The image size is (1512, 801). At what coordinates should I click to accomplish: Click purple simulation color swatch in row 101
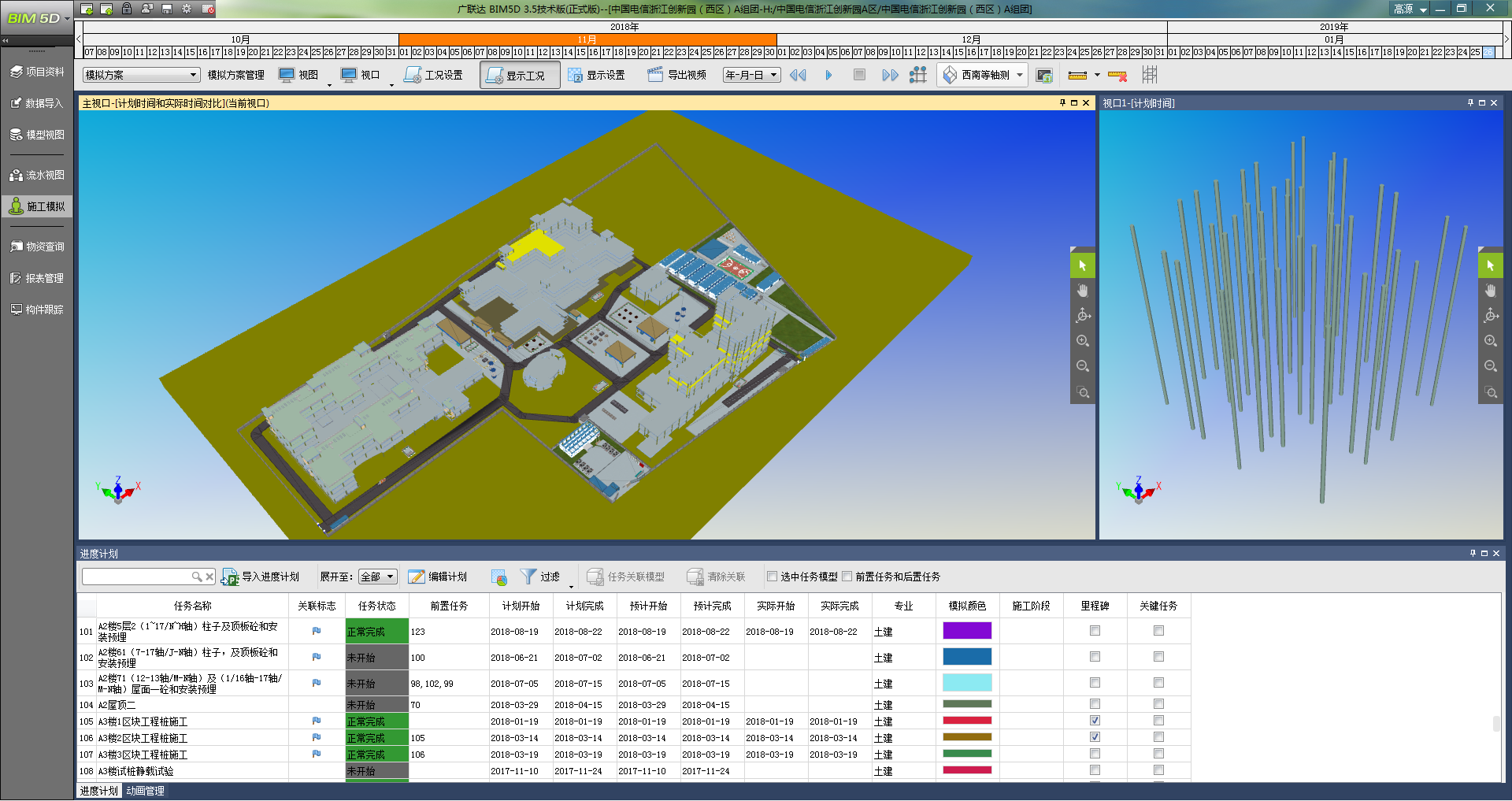click(x=967, y=631)
